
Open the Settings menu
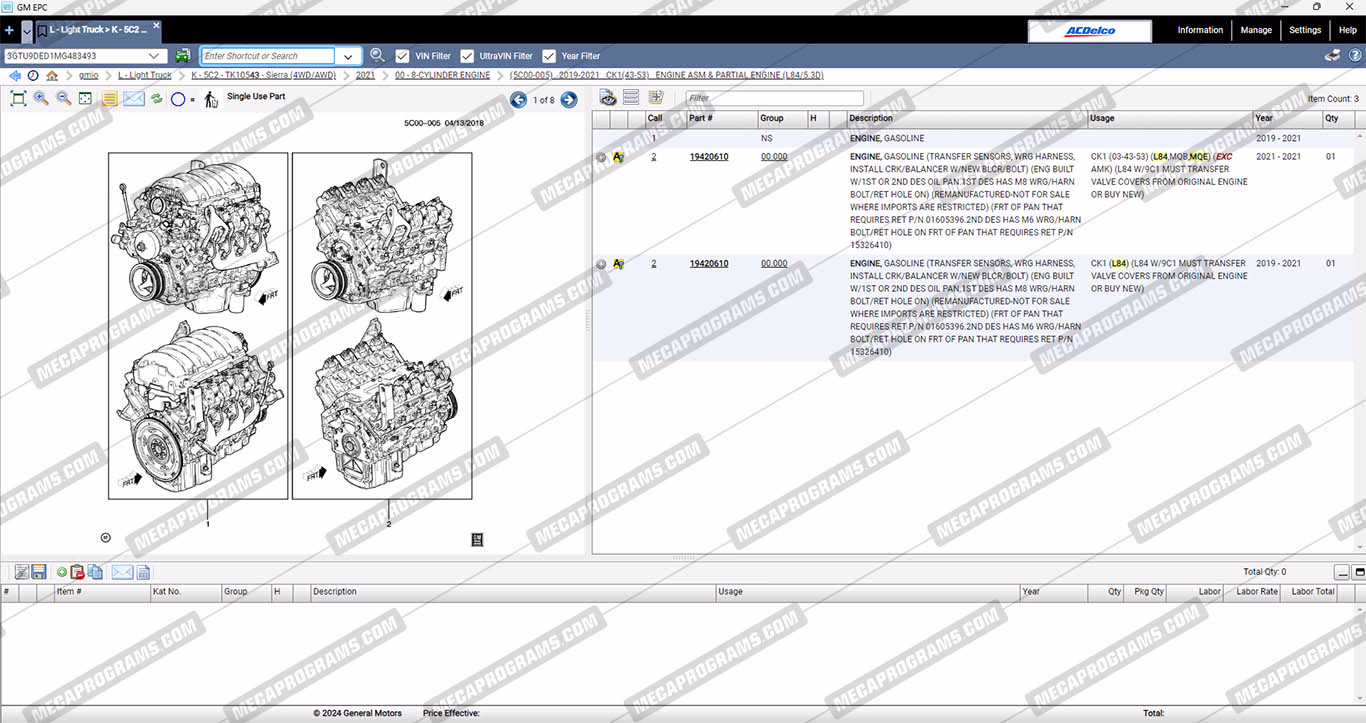coord(1304,30)
